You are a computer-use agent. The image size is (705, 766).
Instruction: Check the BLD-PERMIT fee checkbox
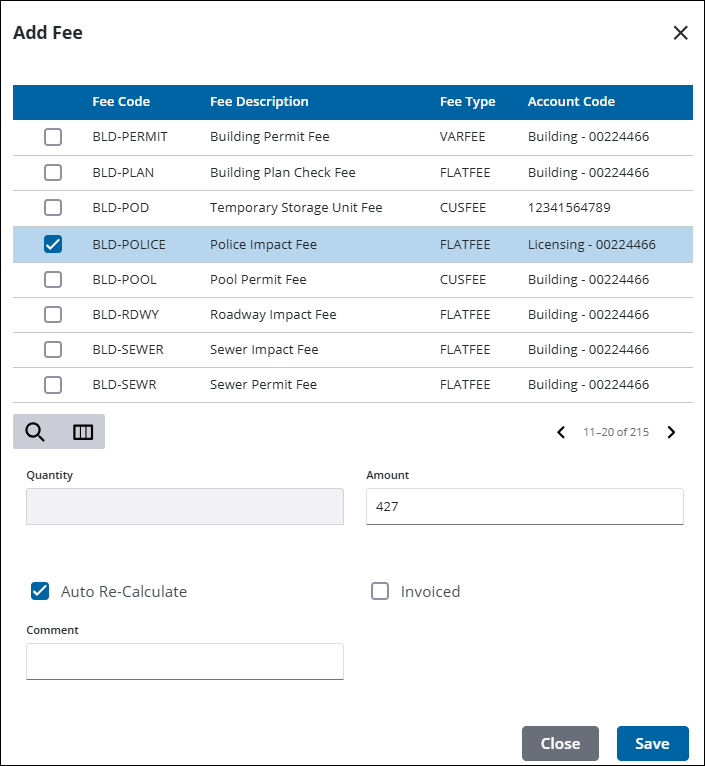[x=53, y=137]
